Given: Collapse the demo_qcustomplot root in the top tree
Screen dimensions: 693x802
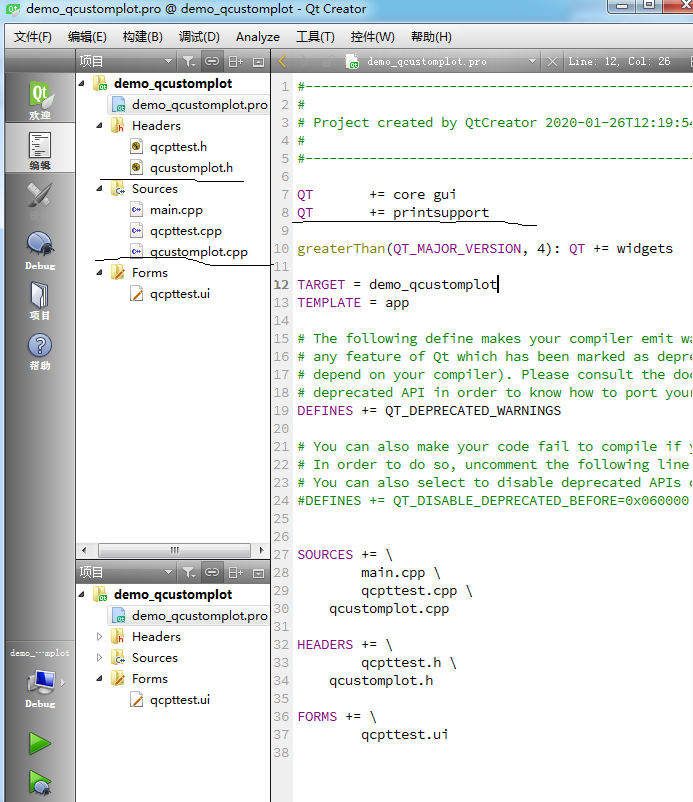Looking at the screenshot, I should point(82,83).
